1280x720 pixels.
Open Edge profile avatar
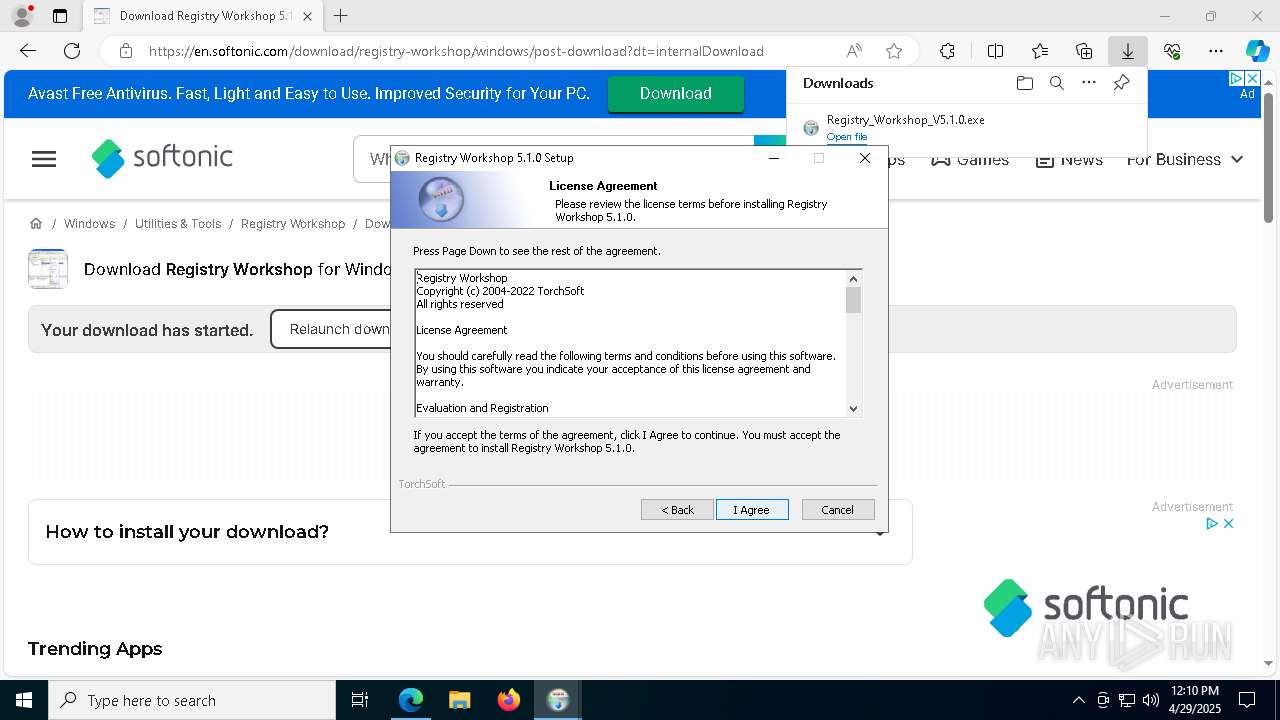22,16
